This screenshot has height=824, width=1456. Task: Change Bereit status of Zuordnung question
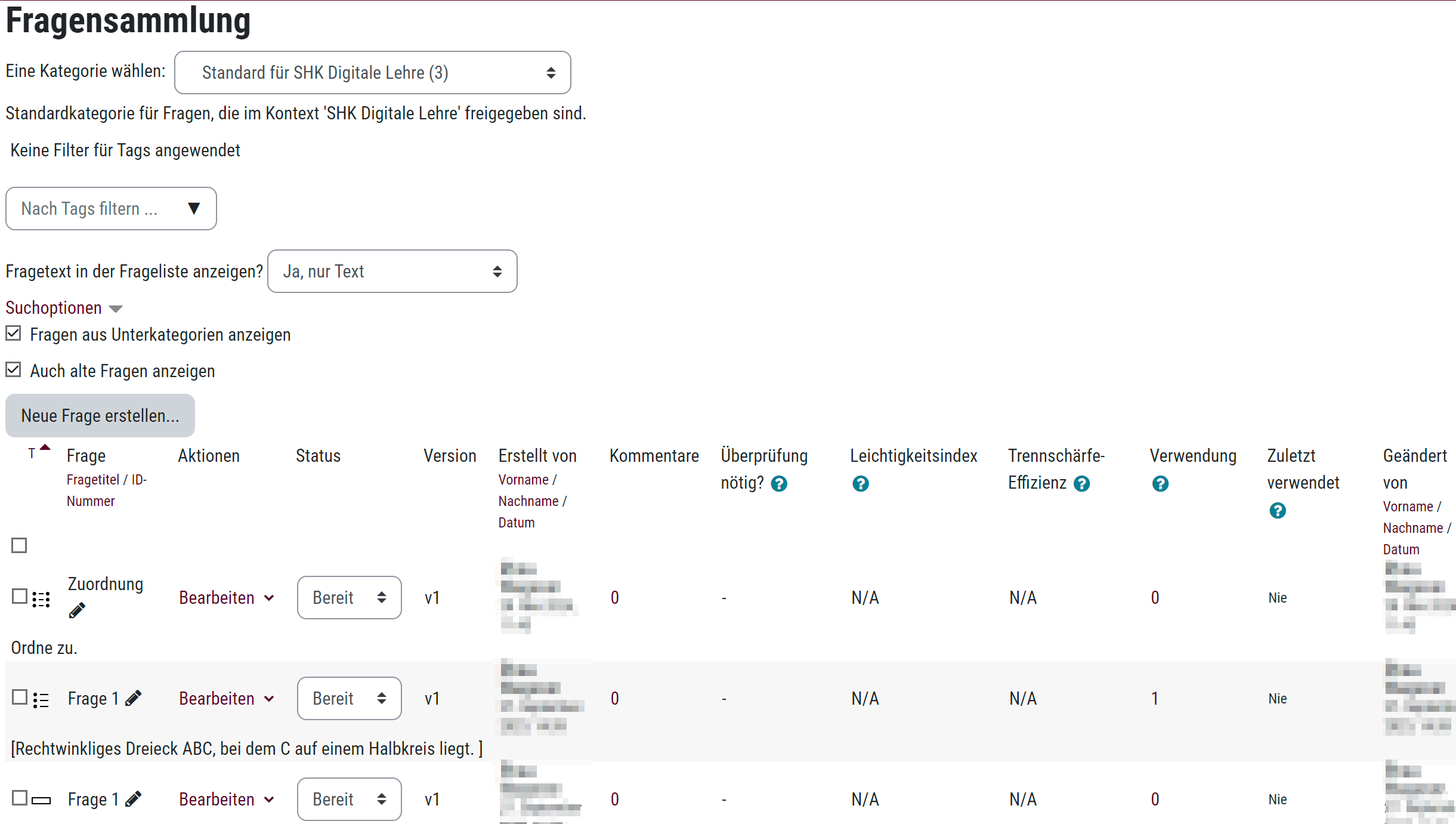coord(349,598)
